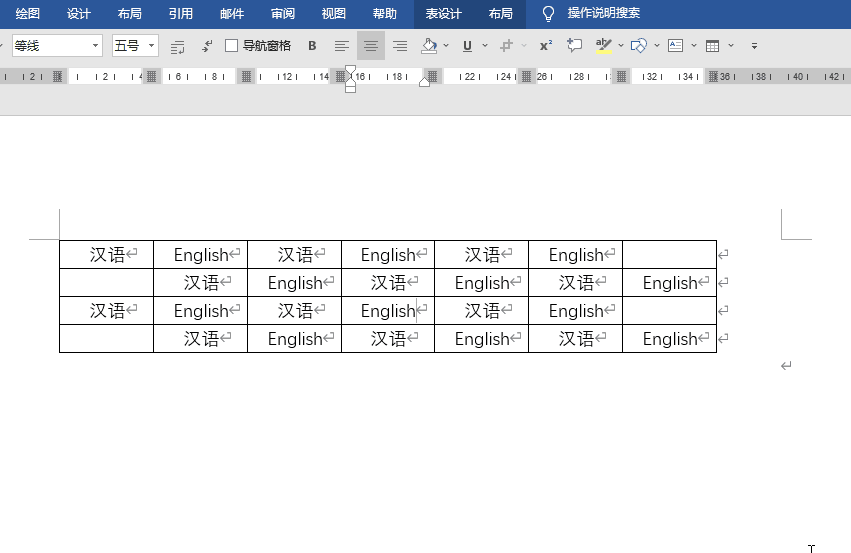Switch to the 表设计 (Table Design) tab
This screenshot has height=553, width=851.
pos(443,14)
